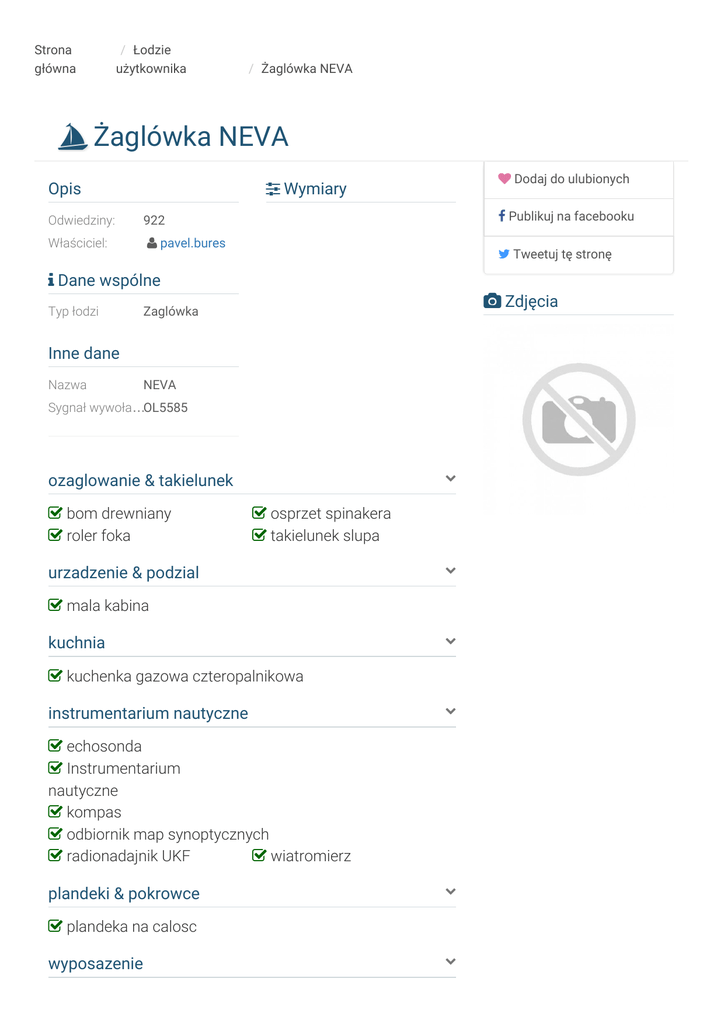Open the pavel.bures owner profile link
This screenshot has width=724, height=1024.
coord(193,243)
